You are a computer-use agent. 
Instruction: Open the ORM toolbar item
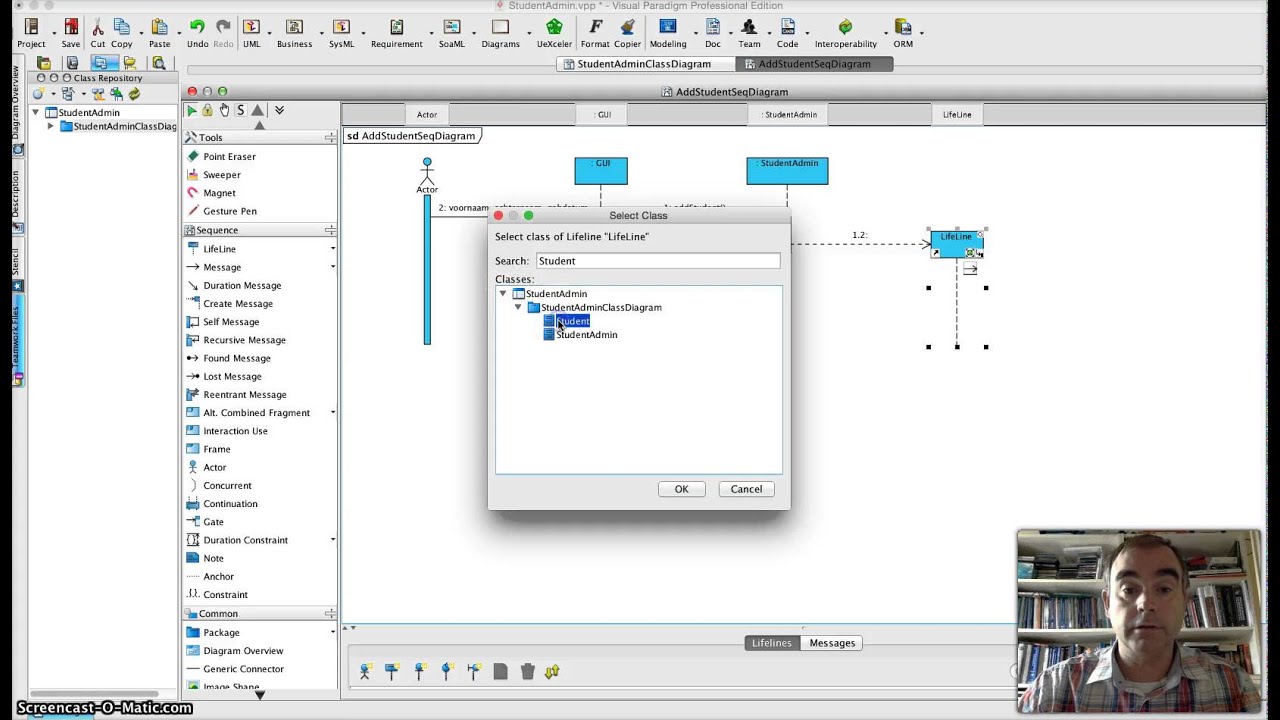(x=903, y=33)
